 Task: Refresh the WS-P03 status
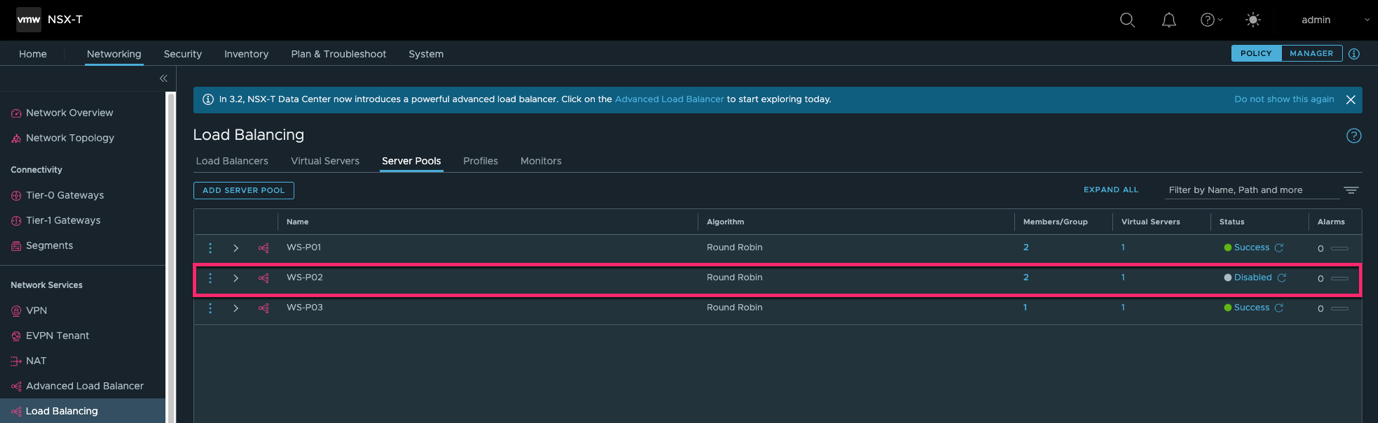(x=1279, y=308)
